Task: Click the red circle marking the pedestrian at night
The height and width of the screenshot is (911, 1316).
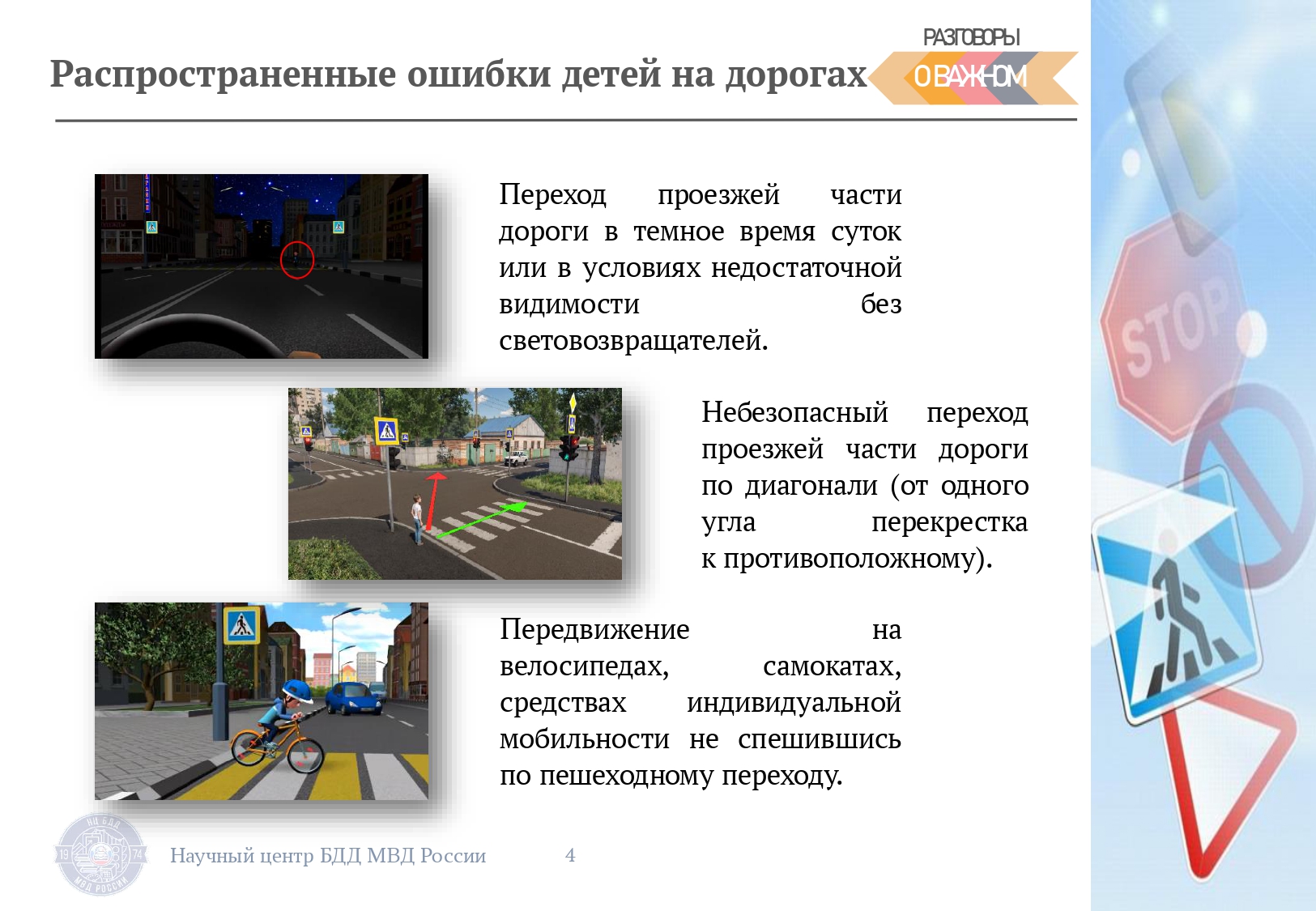Action: tap(297, 260)
